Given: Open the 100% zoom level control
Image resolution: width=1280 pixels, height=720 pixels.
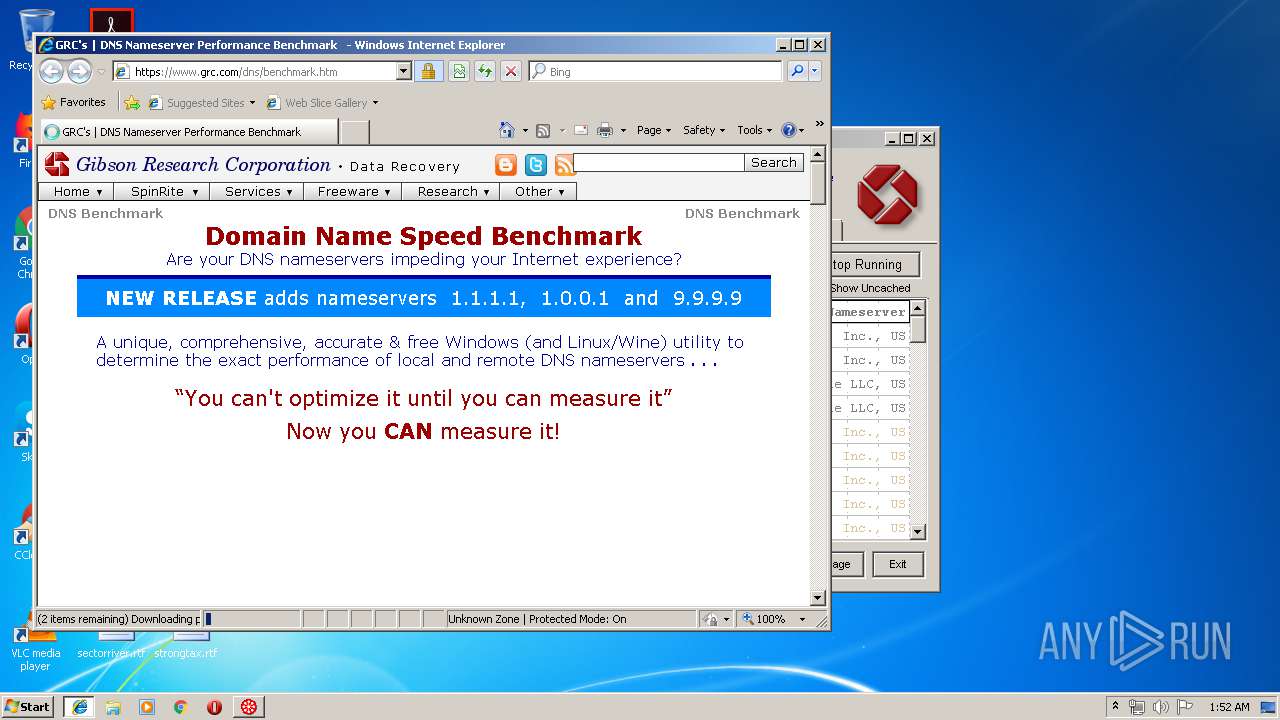Looking at the screenshot, I should 774,619.
